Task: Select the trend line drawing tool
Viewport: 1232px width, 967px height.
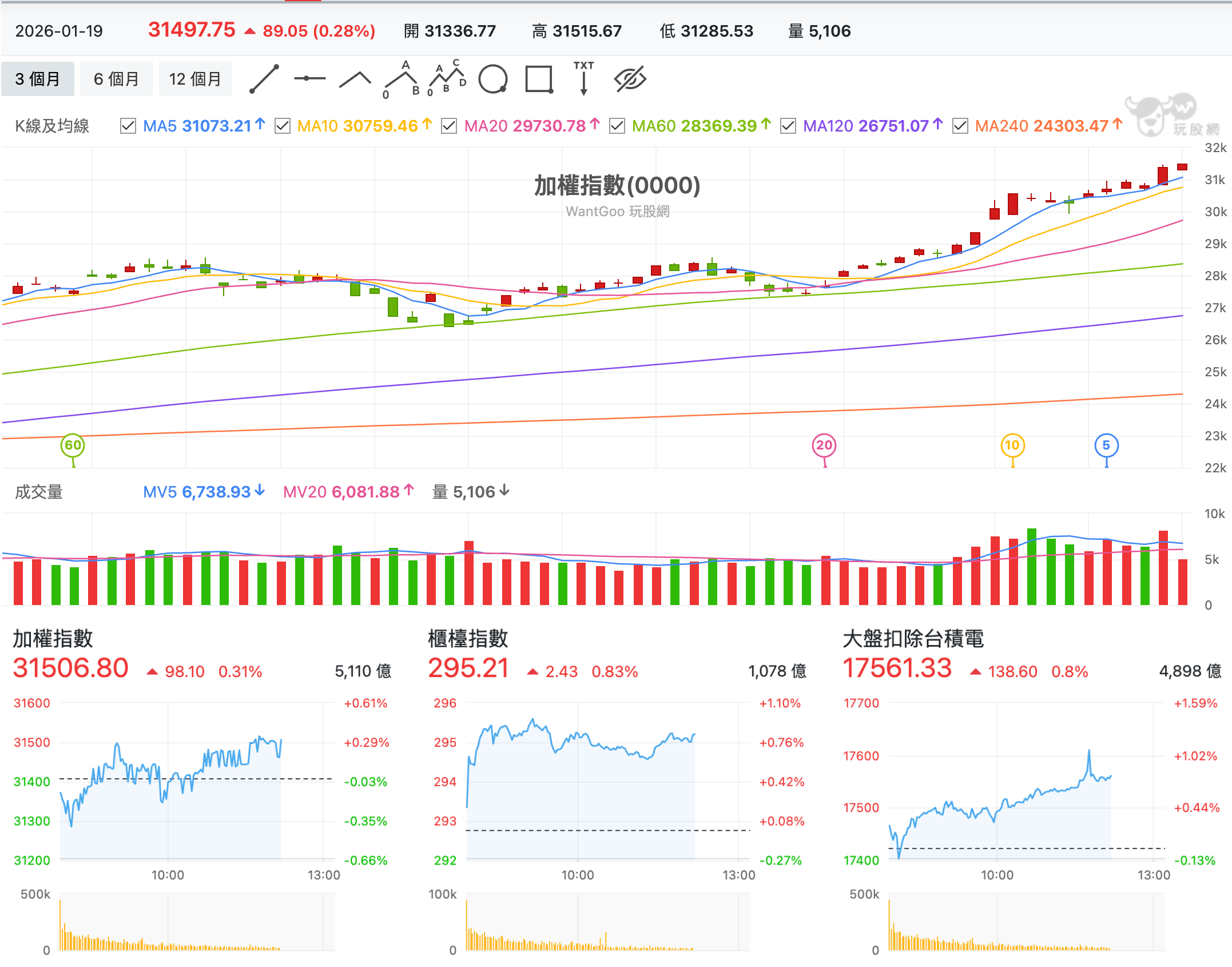Action: [263, 78]
